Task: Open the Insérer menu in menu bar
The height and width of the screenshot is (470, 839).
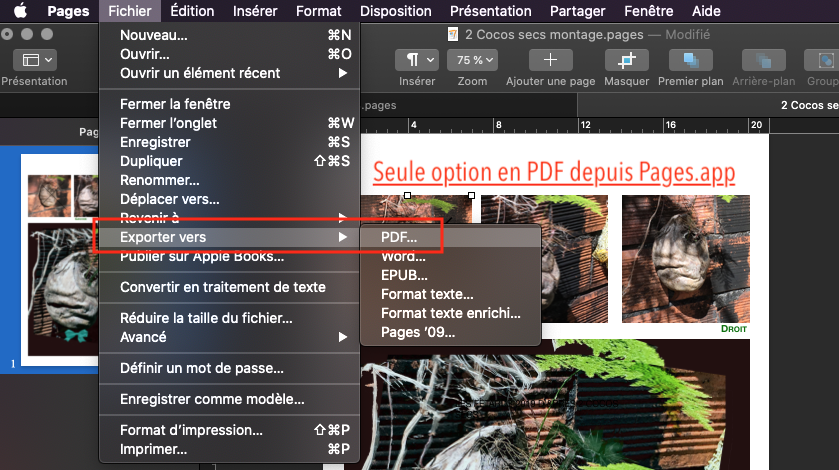Action: [x=255, y=11]
